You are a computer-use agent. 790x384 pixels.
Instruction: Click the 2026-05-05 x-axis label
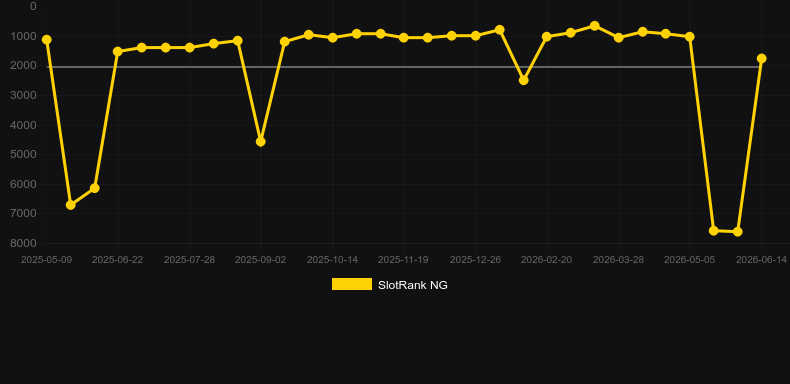click(x=689, y=260)
